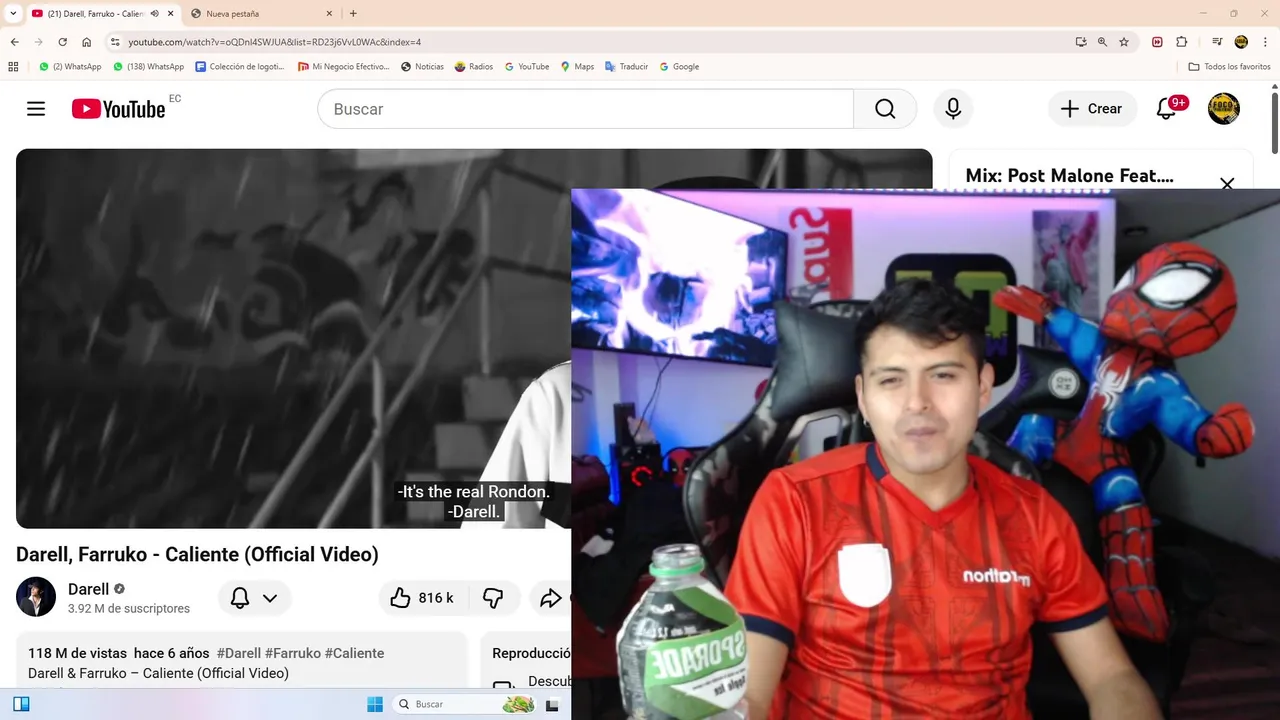Open account avatar menu on YouTube

[1224, 109]
